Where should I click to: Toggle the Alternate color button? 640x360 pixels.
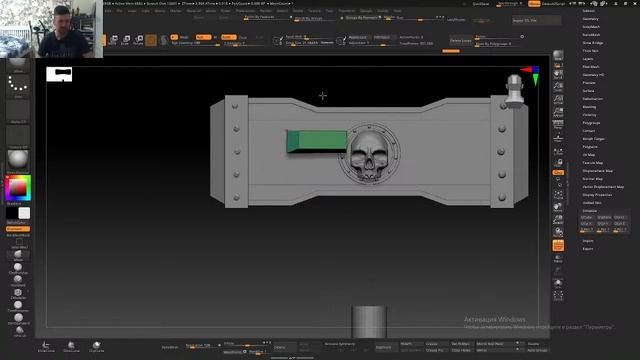pyautogui.click(x=18, y=229)
